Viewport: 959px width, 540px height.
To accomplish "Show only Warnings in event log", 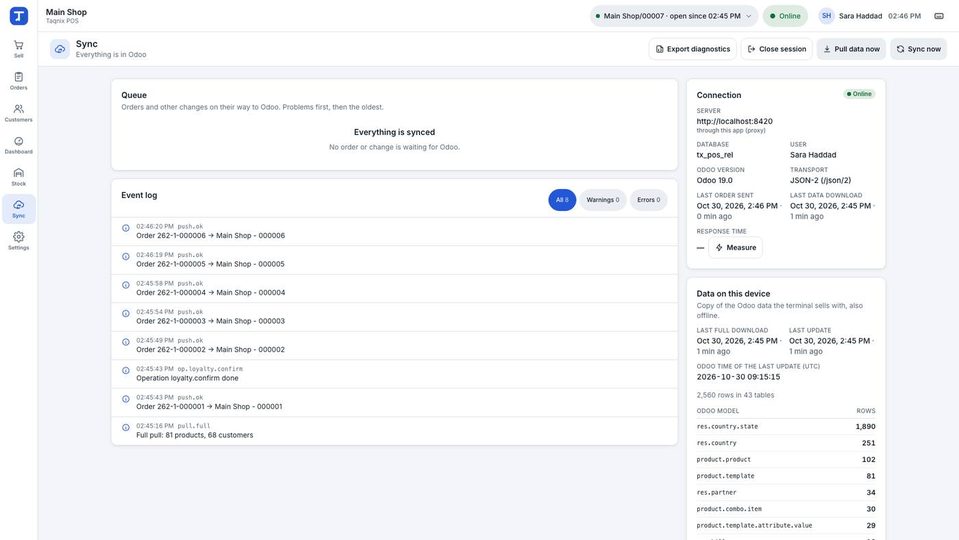I will pos(602,200).
